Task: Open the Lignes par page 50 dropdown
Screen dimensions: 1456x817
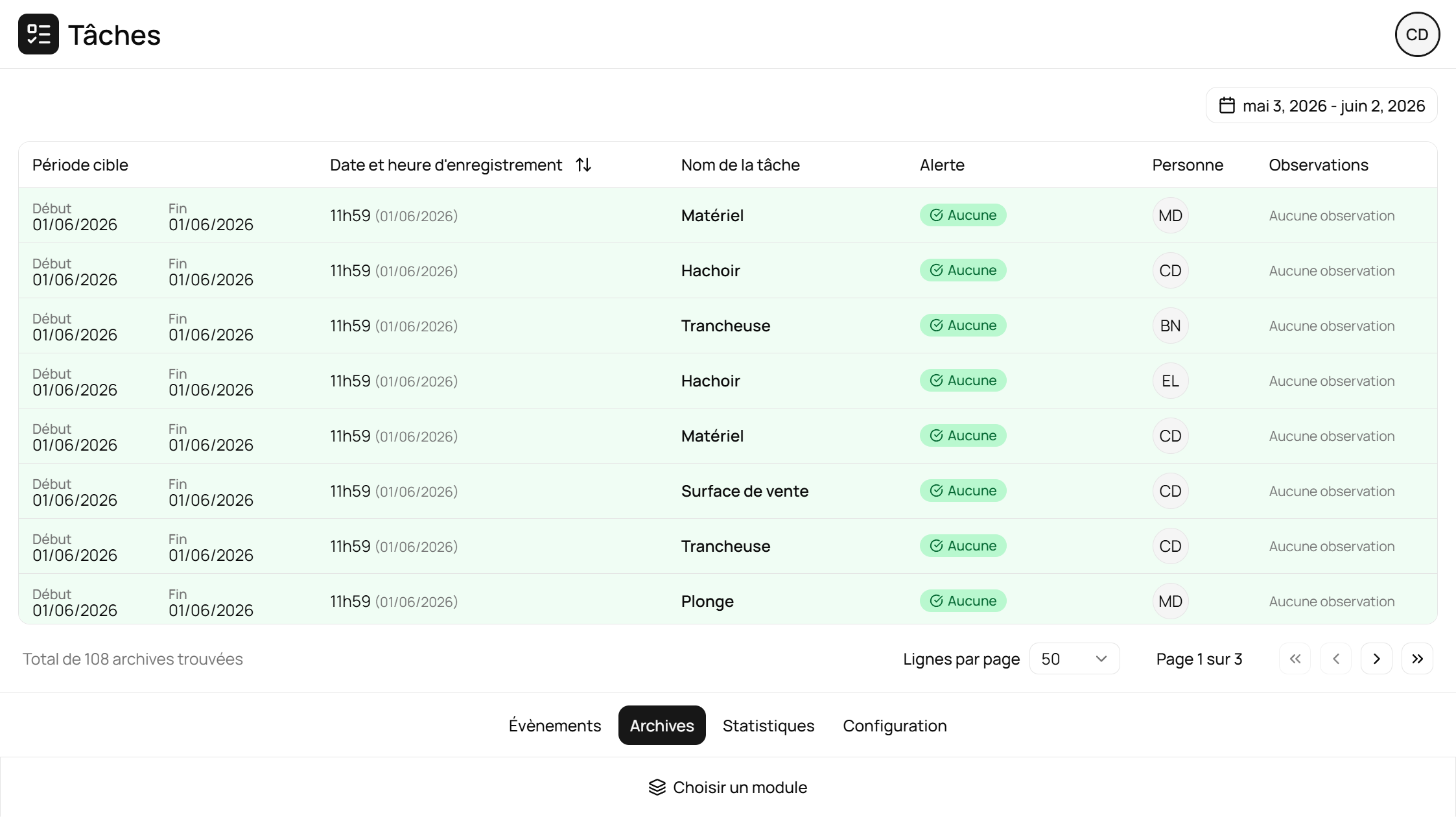Action: 1074,659
